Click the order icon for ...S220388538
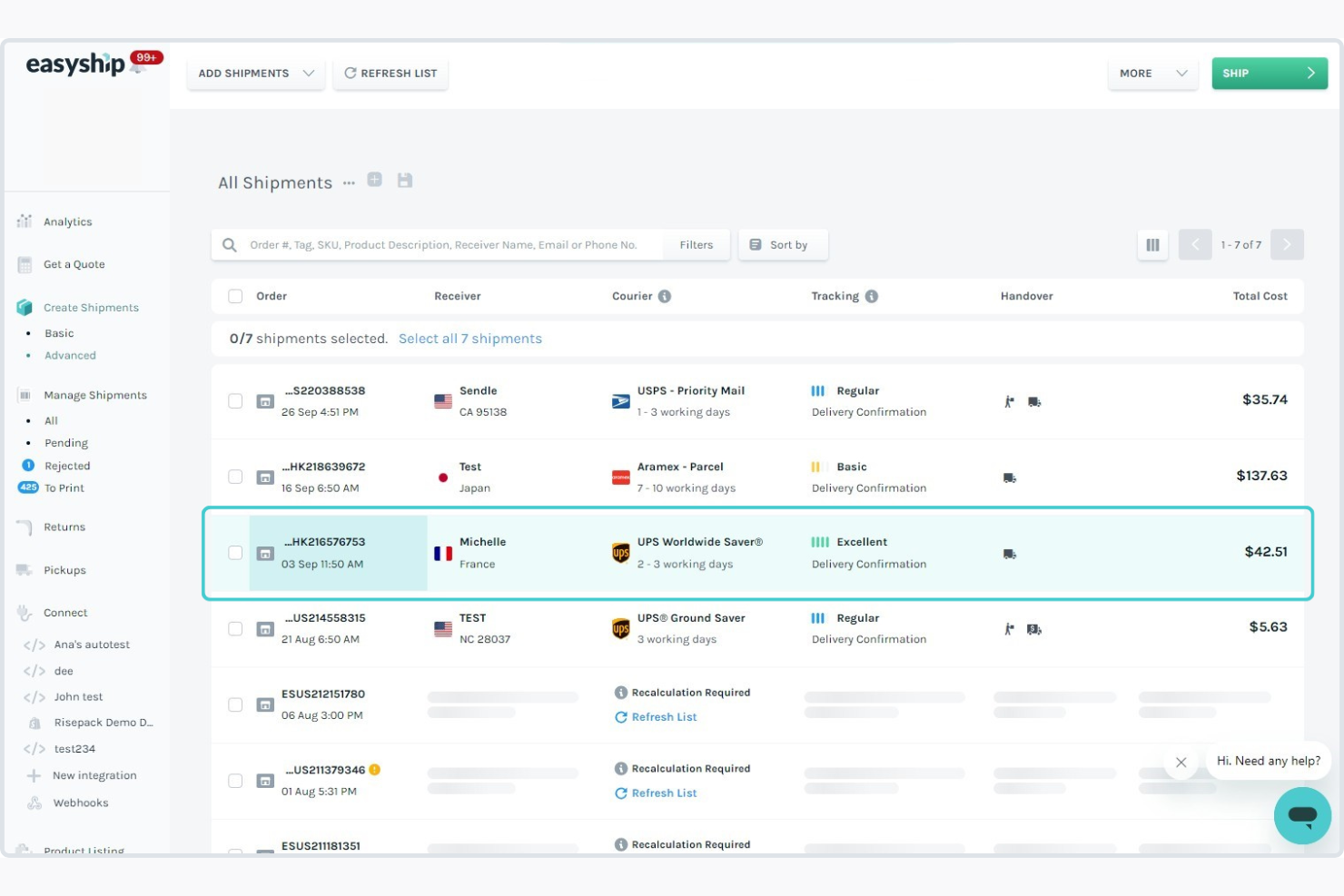This screenshot has height=896, width=1344. pos(265,401)
